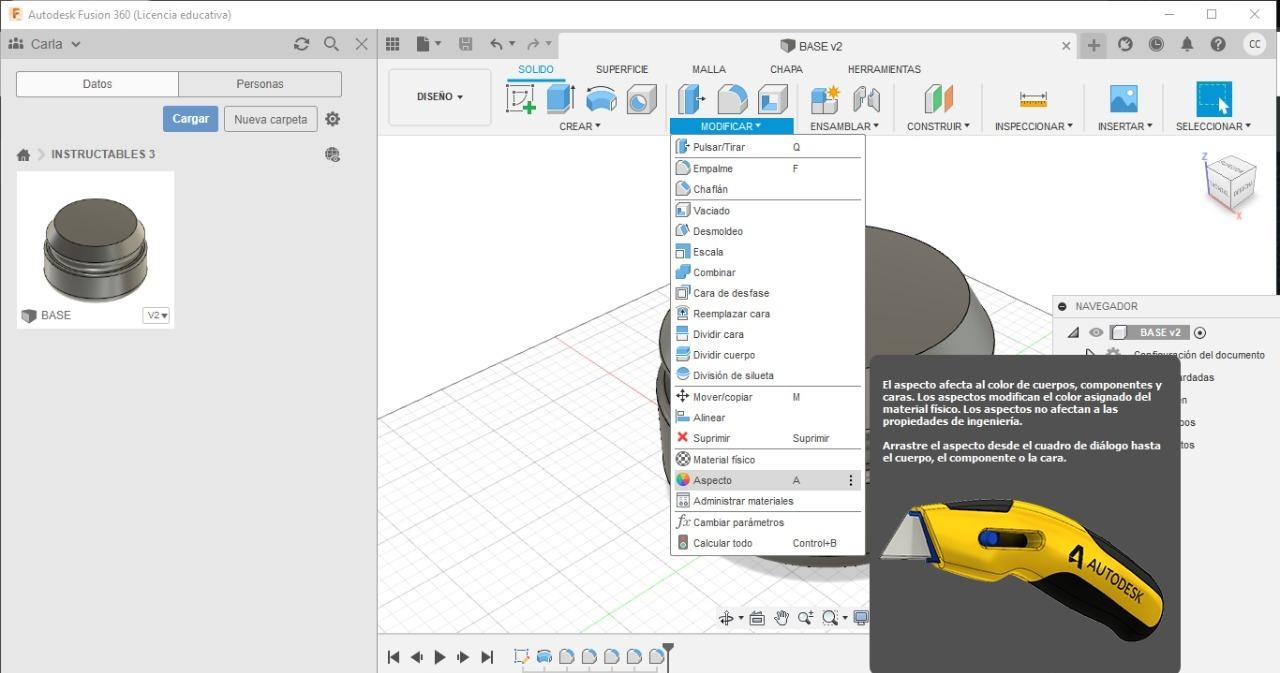
Task: Click the Look At tool icon
Action: pyautogui.click(x=757, y=618)
